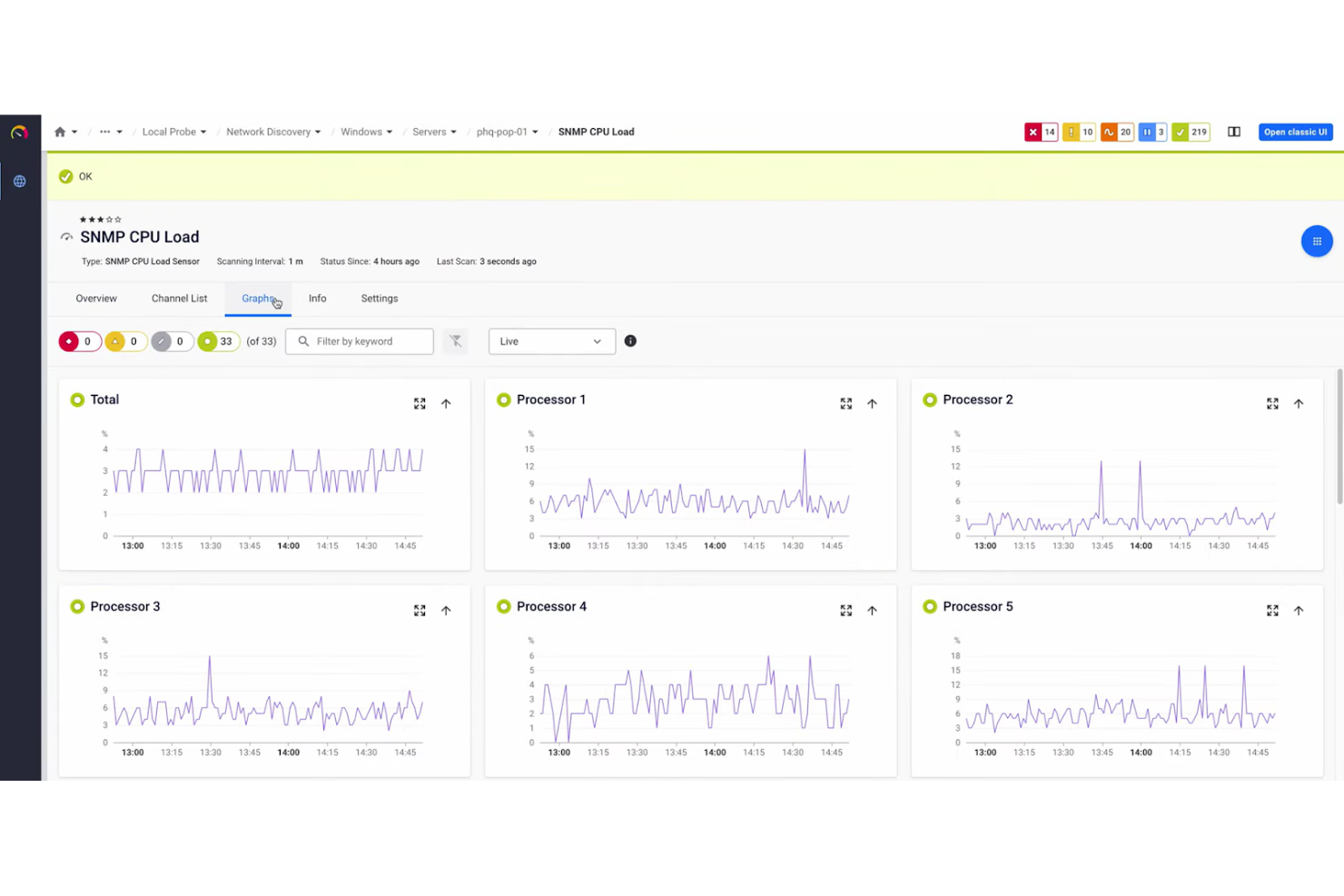Click the up arrow on Processor 2 card

click(1299, 404)
